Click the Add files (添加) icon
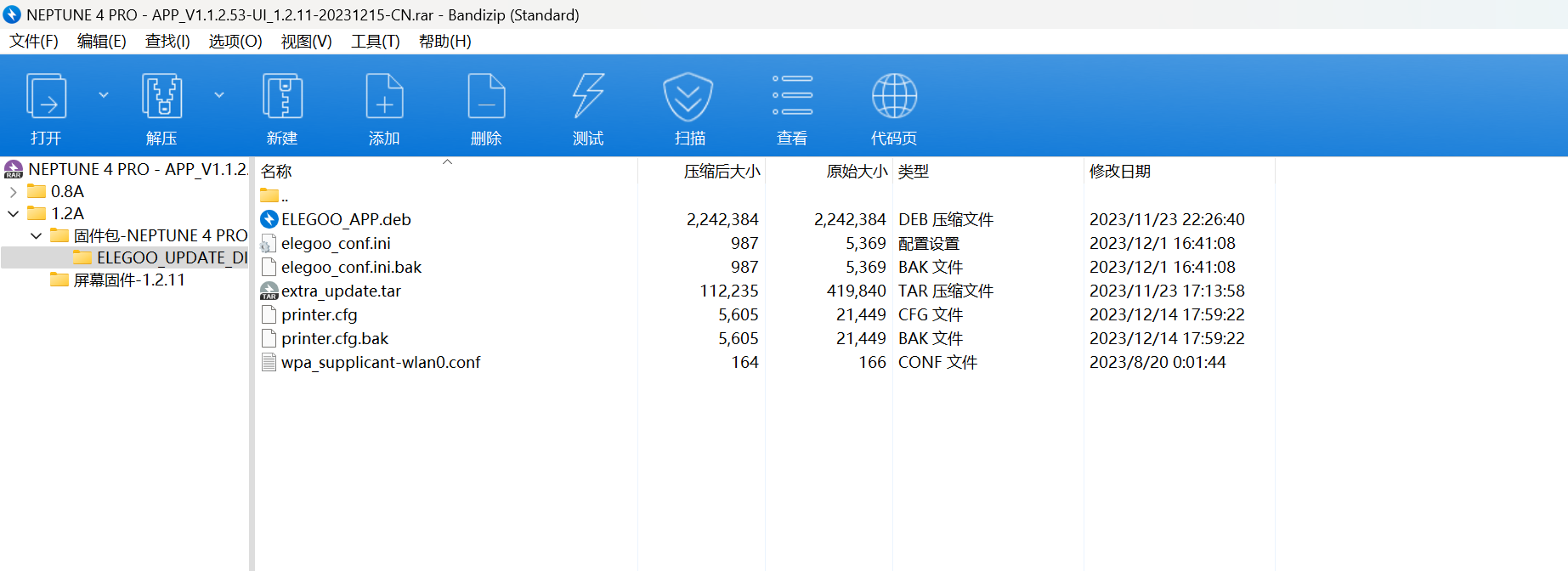This screenshot has height=571, width=1568. [384, 96]
